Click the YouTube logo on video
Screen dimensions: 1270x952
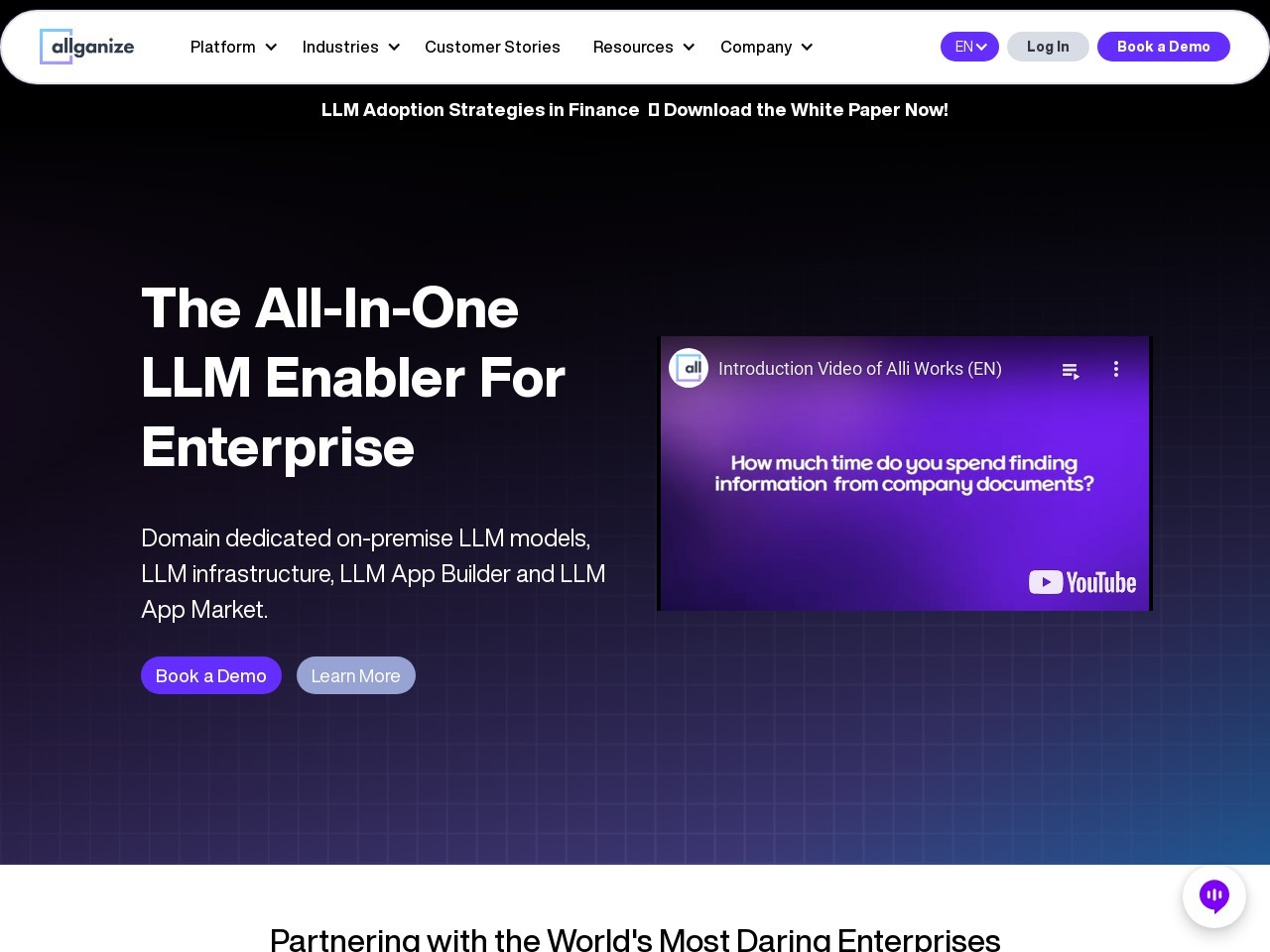point(1082,582)
